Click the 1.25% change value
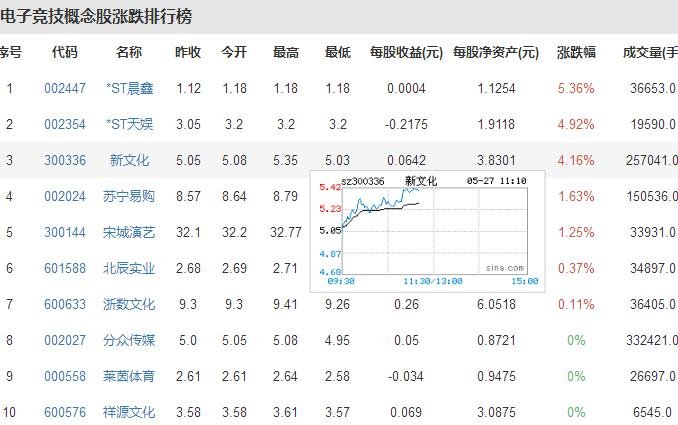The image size is (678, 425). pyautogui.click(x=576, y=232)
